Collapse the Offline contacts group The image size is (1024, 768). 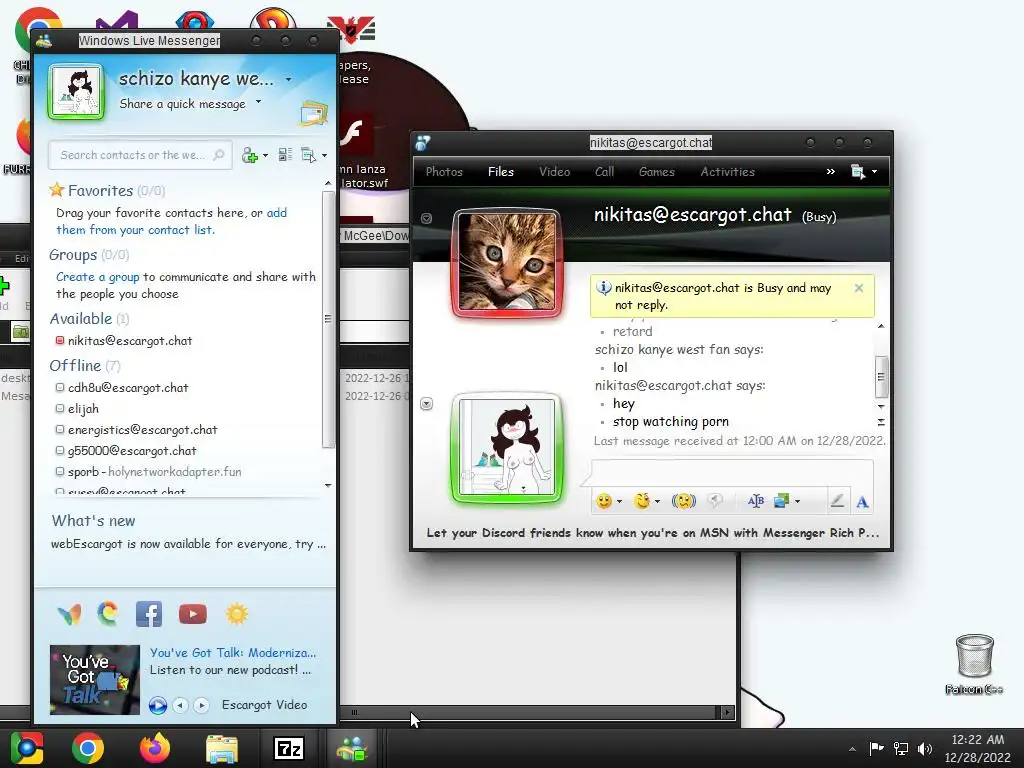(x=84, y=366)
